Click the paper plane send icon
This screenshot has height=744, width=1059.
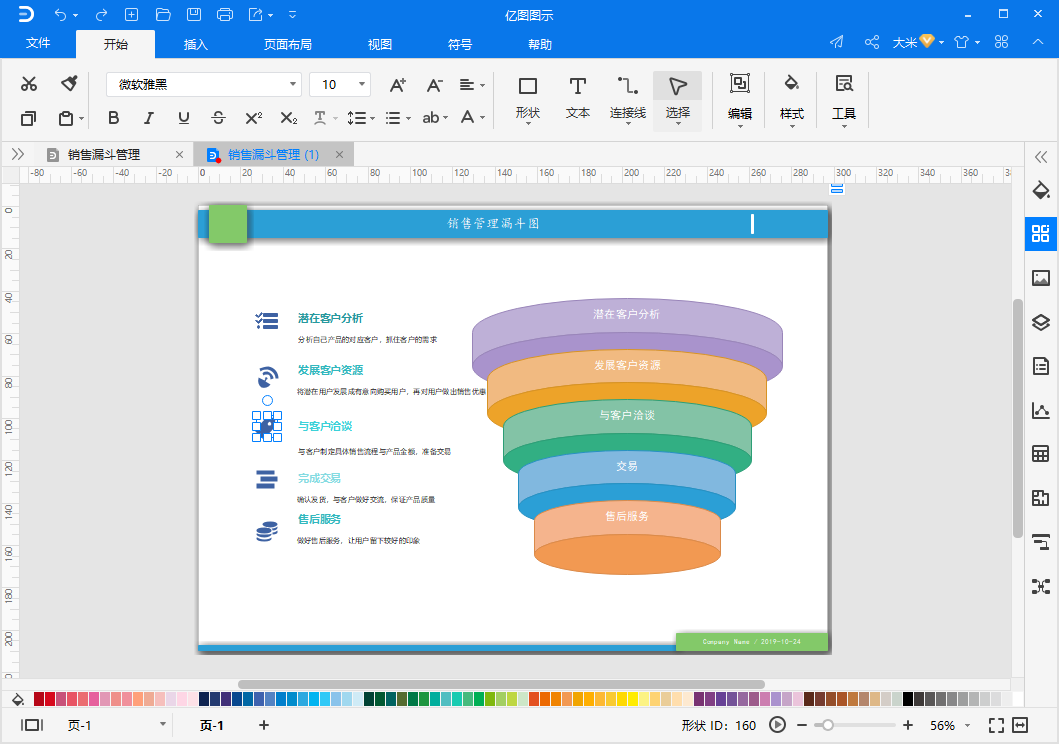coord(837,42)
